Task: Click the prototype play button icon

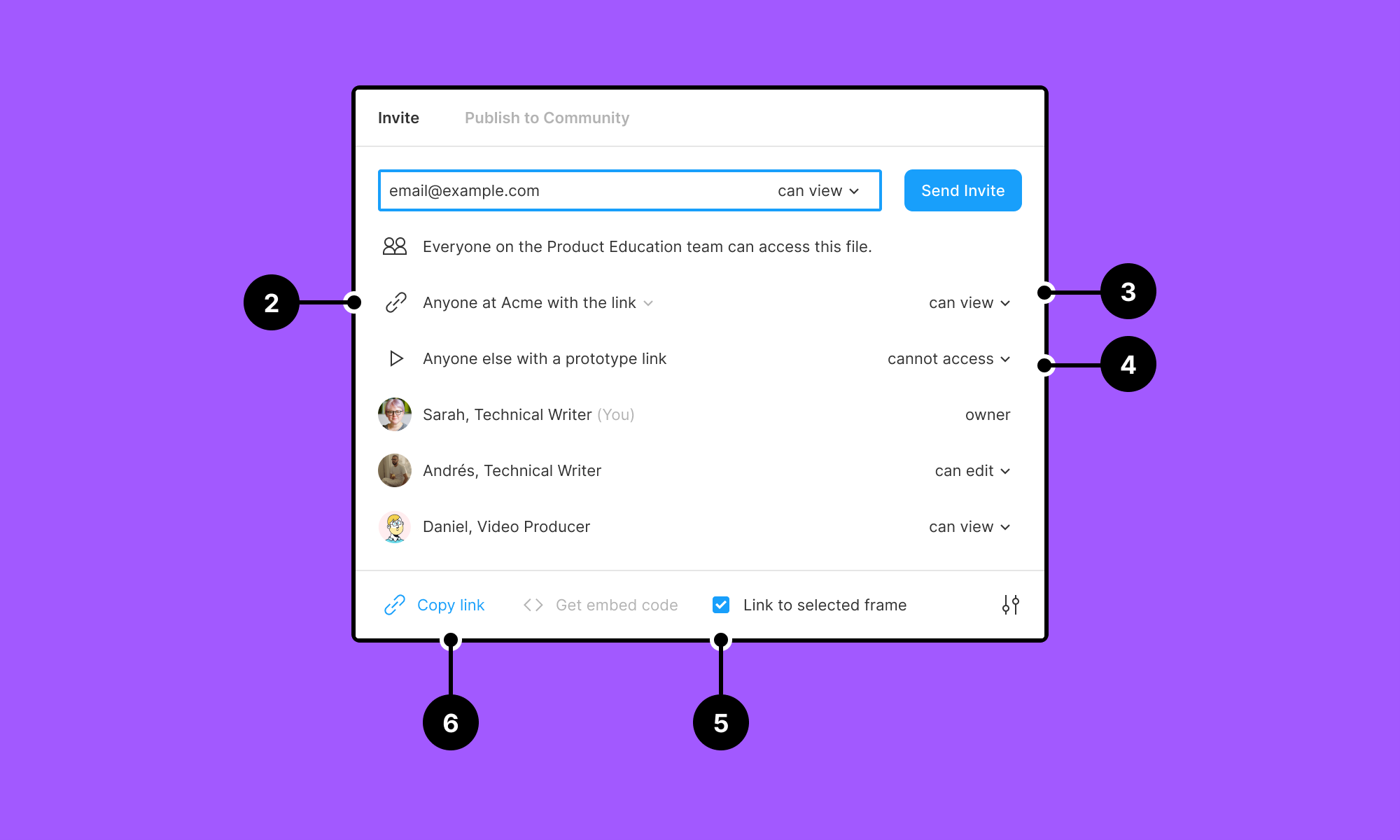Action: click(x=396, y=359)
